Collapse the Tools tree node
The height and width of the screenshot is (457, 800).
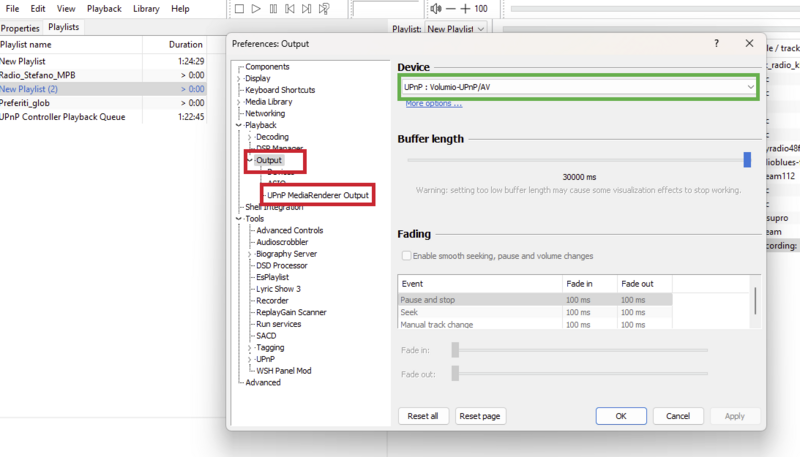(238, 218)
